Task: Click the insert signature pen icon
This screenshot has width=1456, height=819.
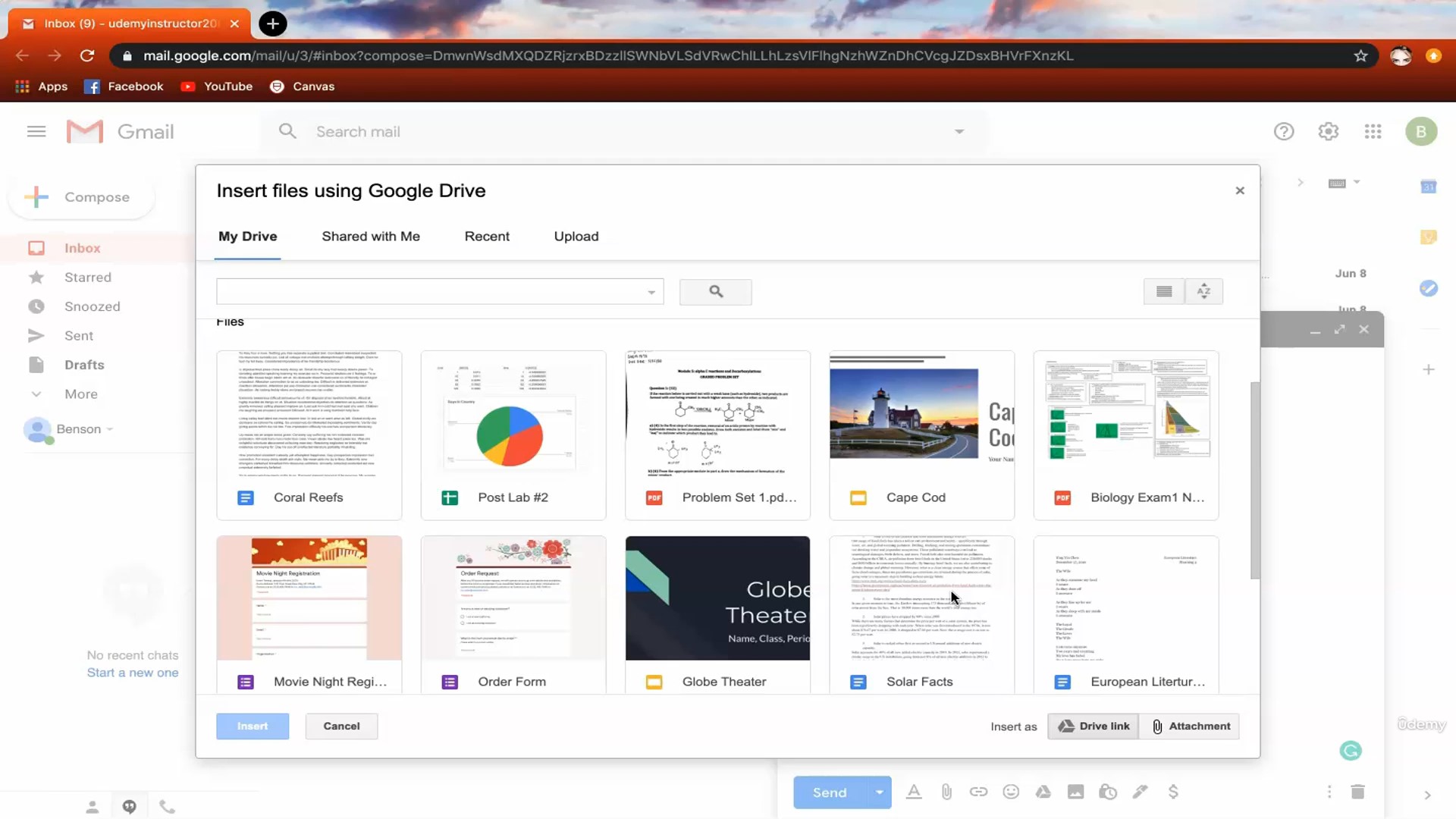Action: tap(1140, 792)
